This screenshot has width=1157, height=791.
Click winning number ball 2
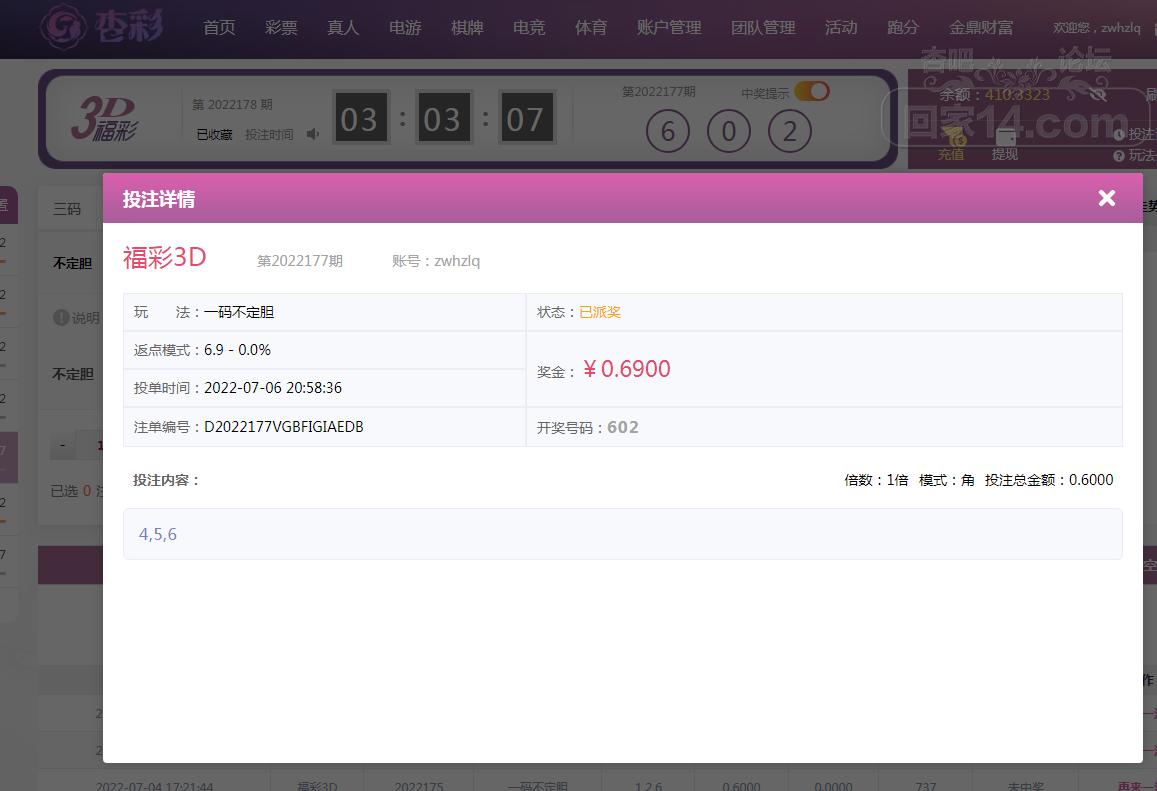[790, 131]
